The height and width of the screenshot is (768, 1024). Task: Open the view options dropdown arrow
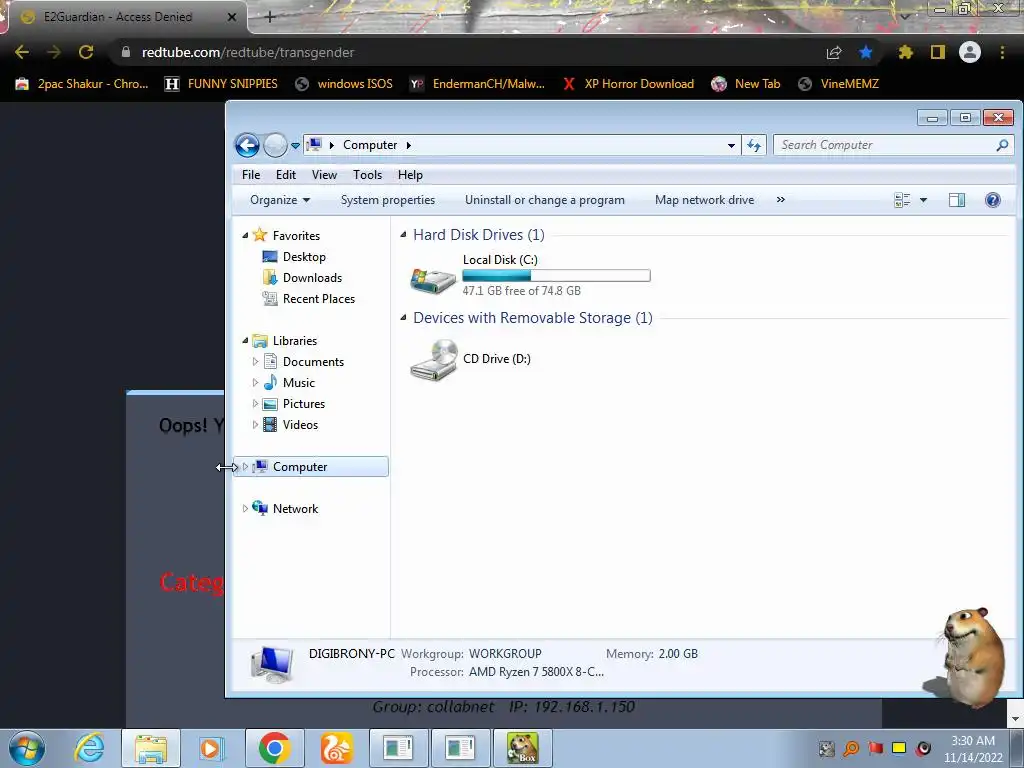[923, 200]
